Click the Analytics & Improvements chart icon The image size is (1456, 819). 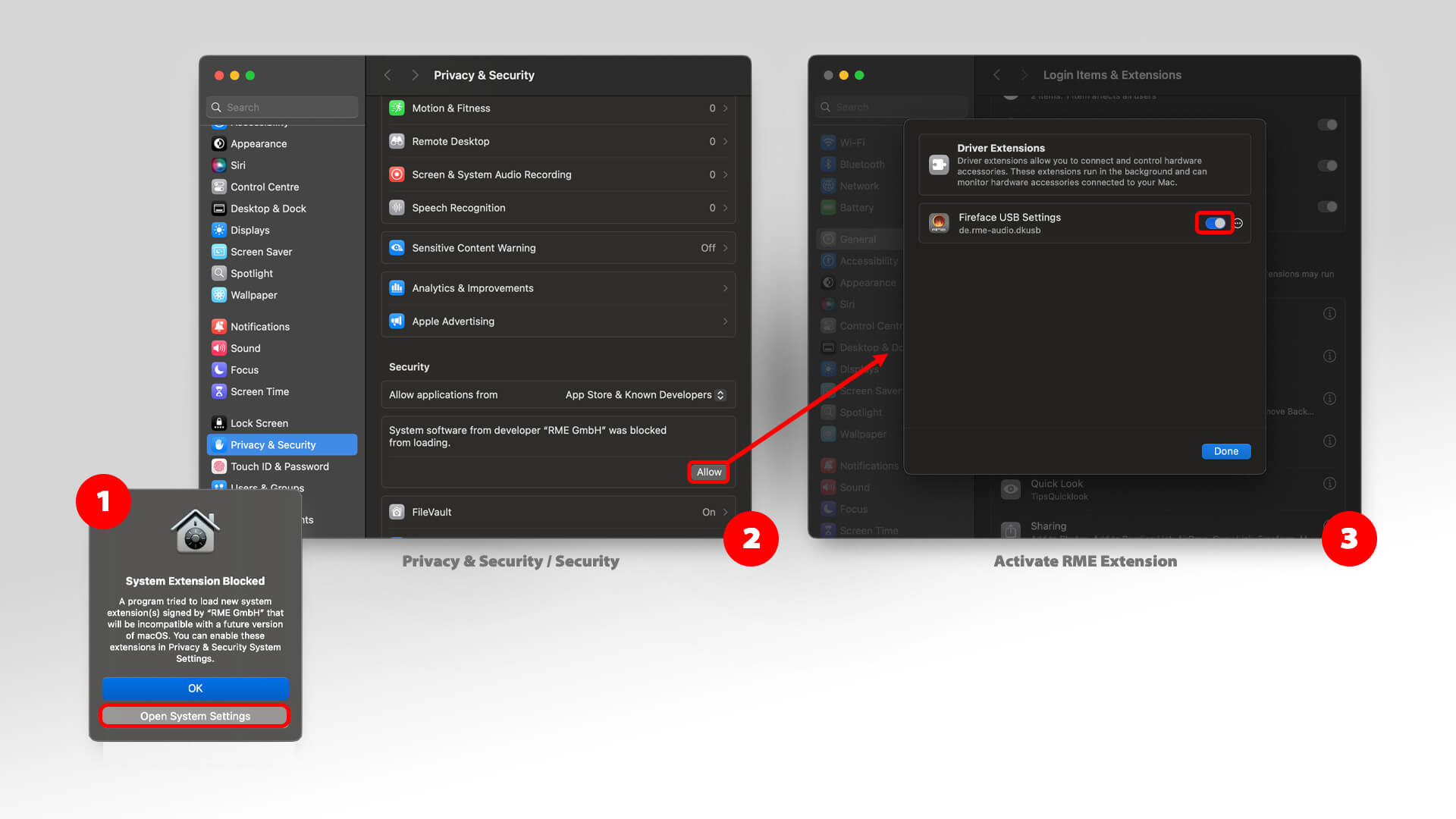397,288
